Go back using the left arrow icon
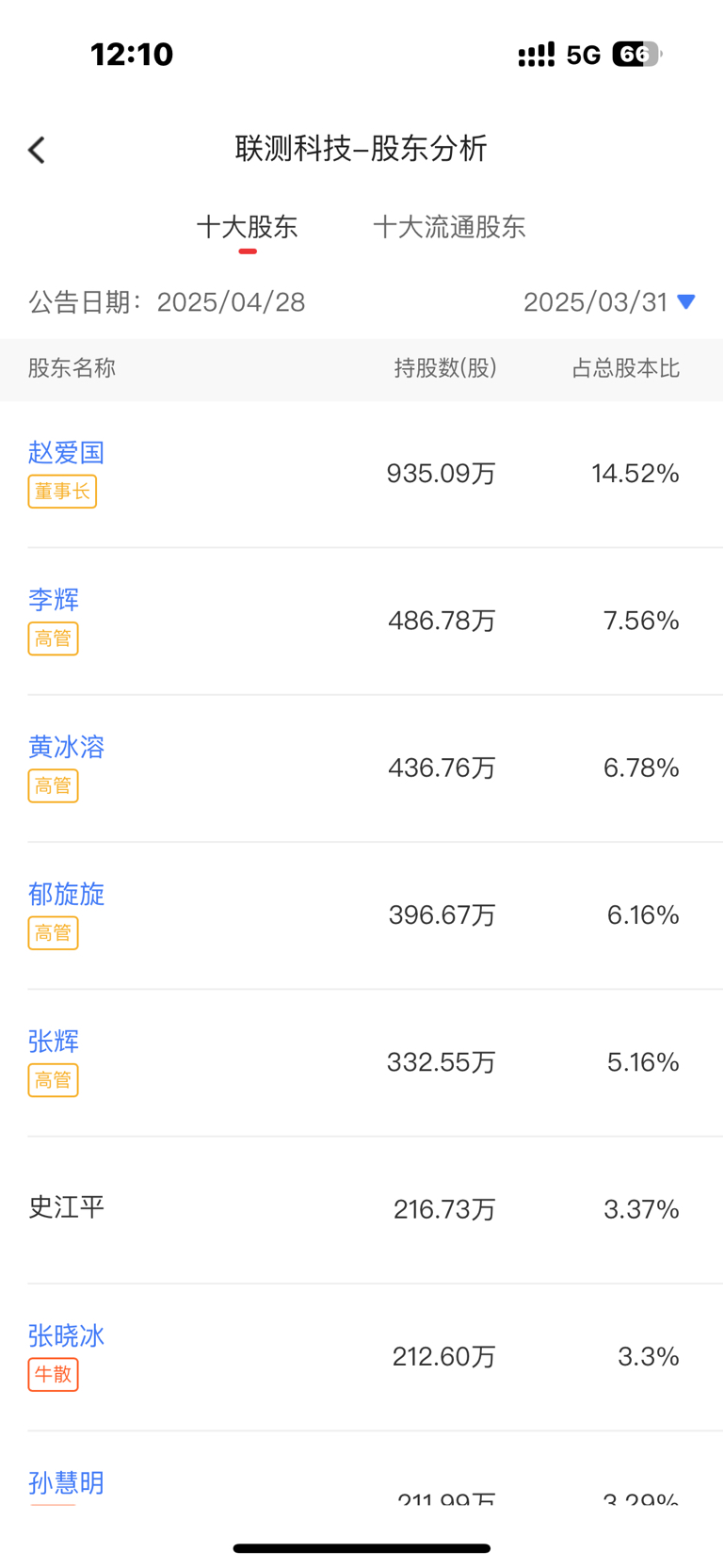 pos(37,150)
